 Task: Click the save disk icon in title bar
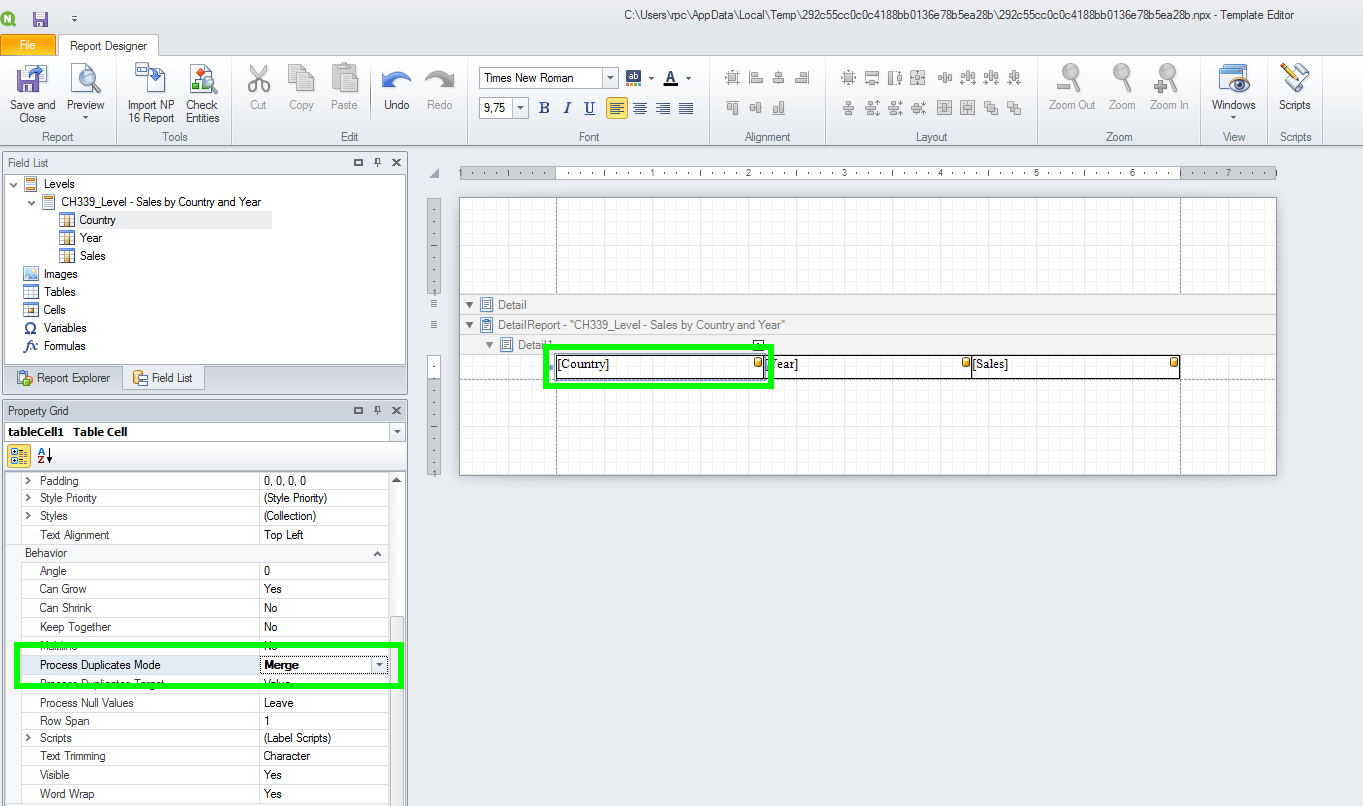click(41, 18)
